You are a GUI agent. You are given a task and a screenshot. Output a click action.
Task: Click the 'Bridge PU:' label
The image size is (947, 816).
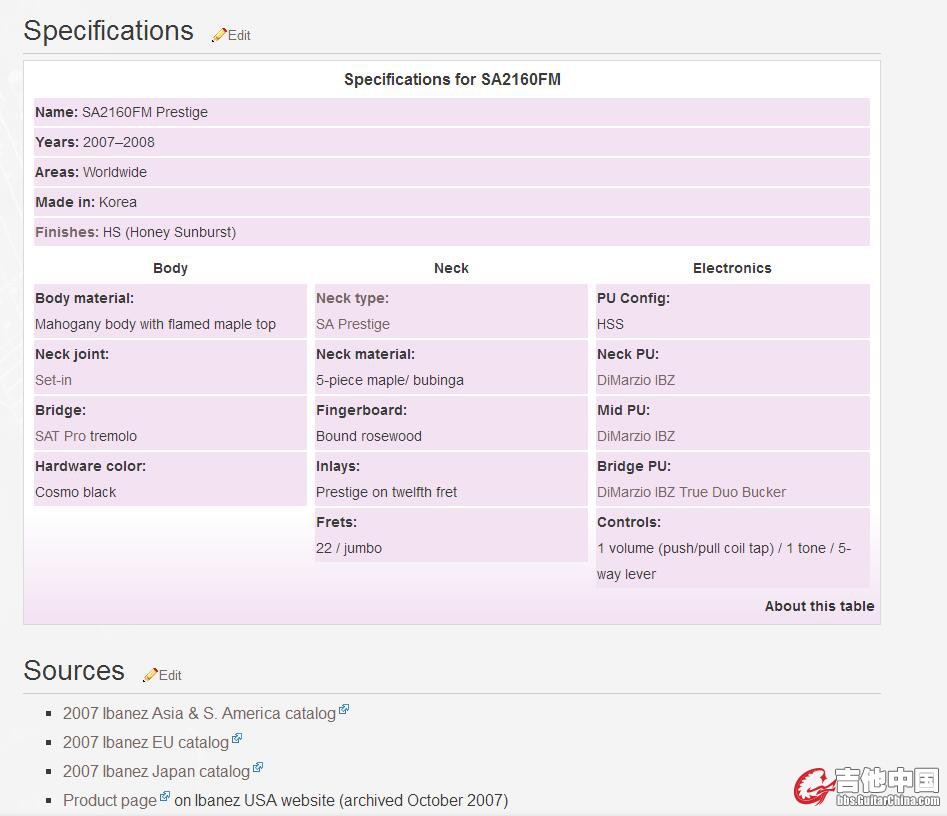(634, 466)
